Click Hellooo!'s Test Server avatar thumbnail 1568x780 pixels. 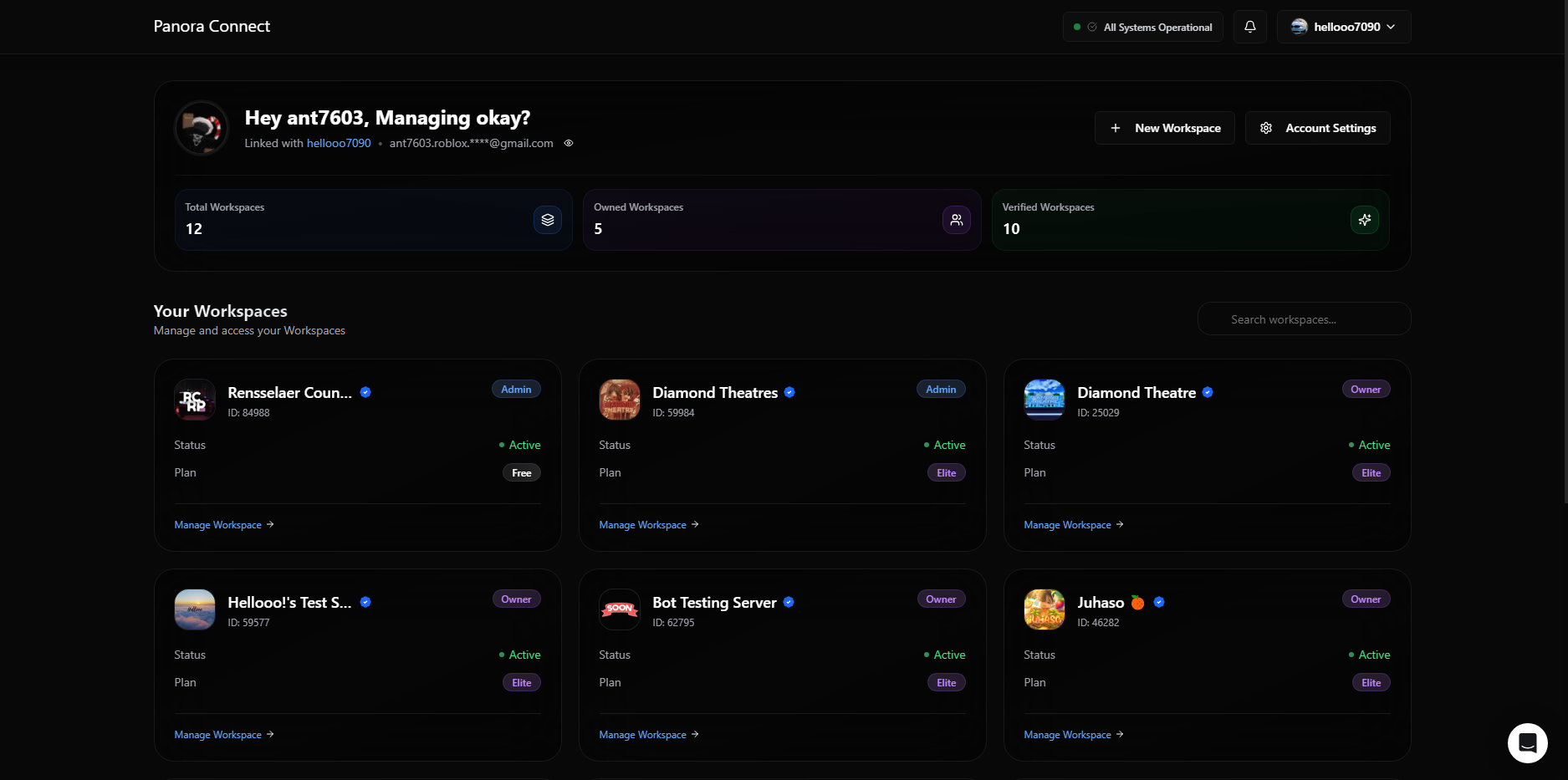coord(194,609)
